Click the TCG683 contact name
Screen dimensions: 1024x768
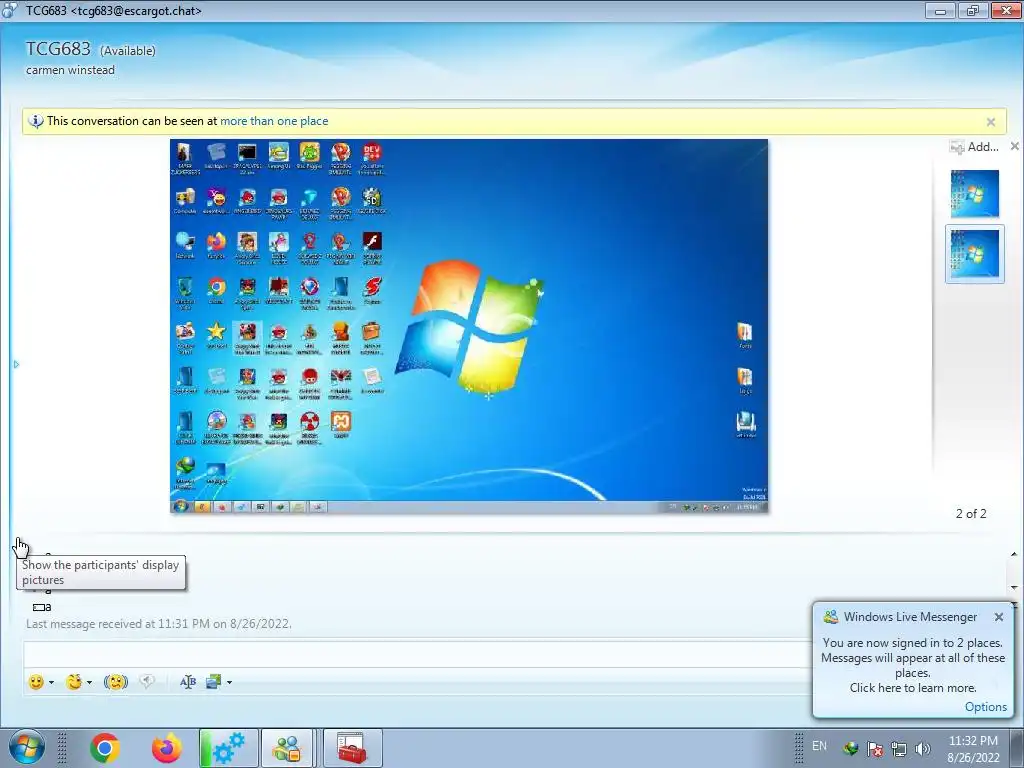click(58, 49)
